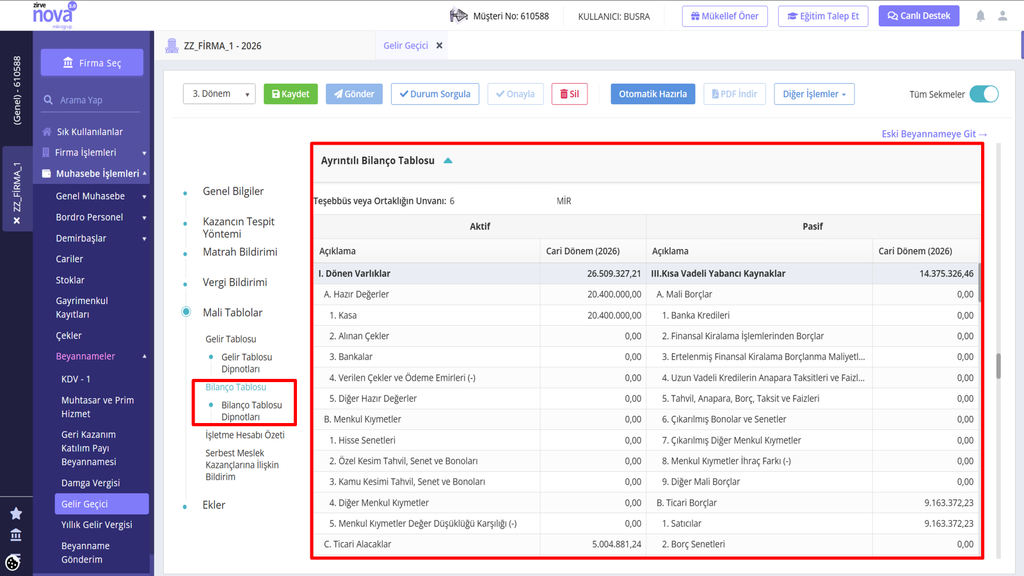Close the ZZ_FİRMA_1 vertical tab

(17, 221)
